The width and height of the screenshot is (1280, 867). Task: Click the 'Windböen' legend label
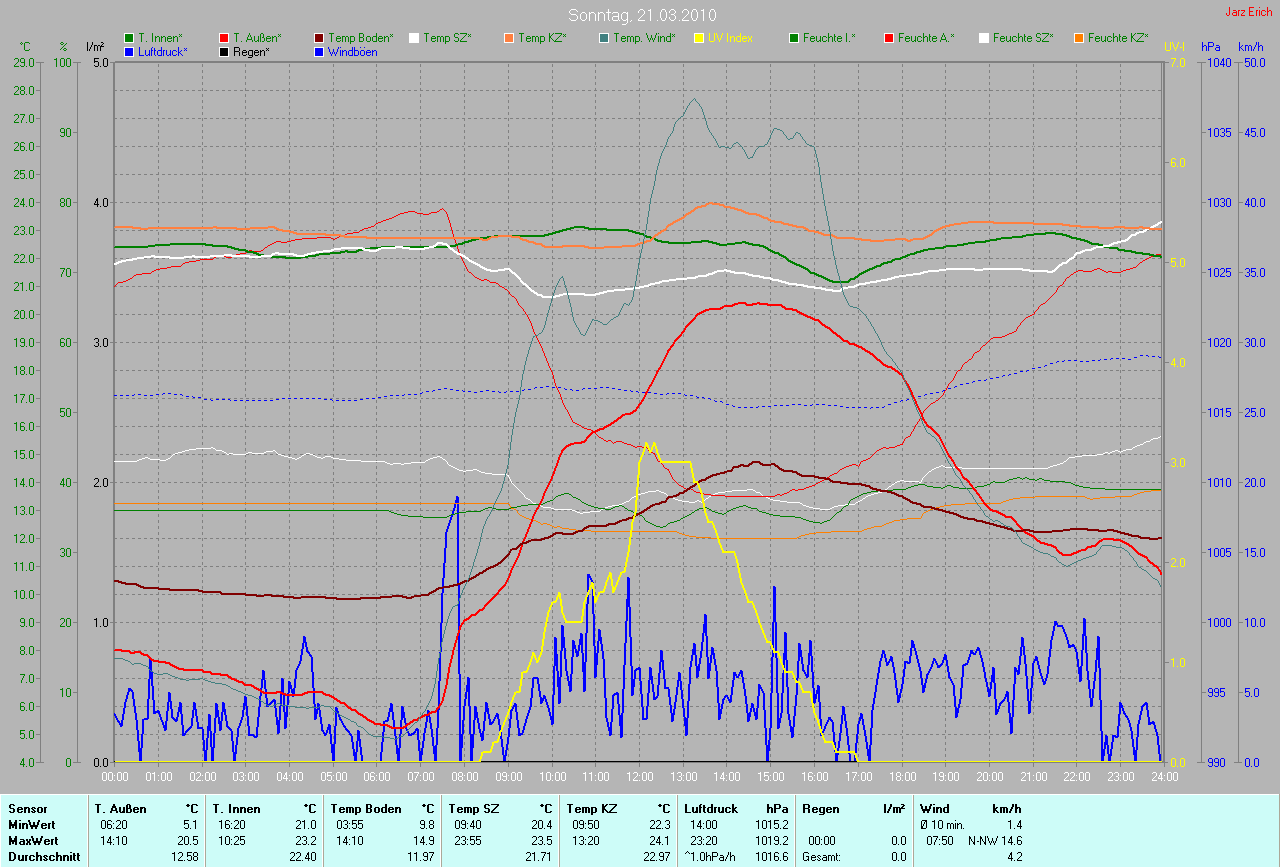(x=353, y=52)
